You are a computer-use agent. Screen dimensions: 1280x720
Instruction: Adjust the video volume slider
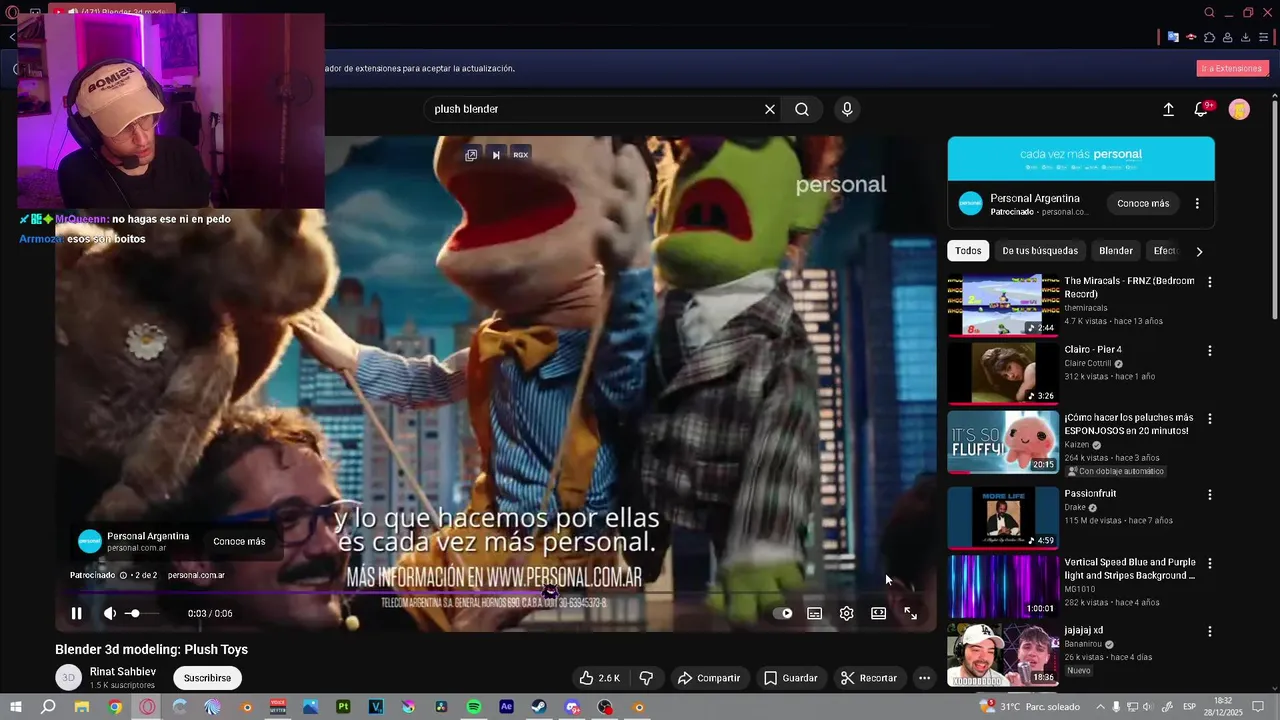coord(140,613)
